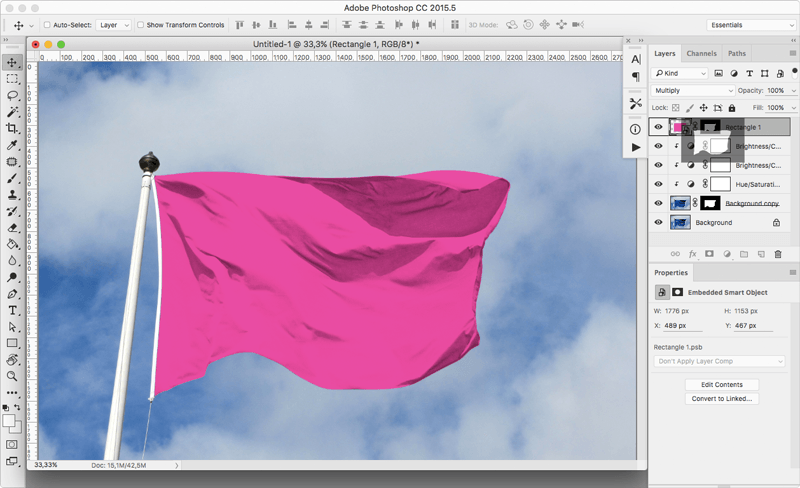The image size is (800, 488).
Task: Switch to the Paths tab
Action: click(737, 53)
